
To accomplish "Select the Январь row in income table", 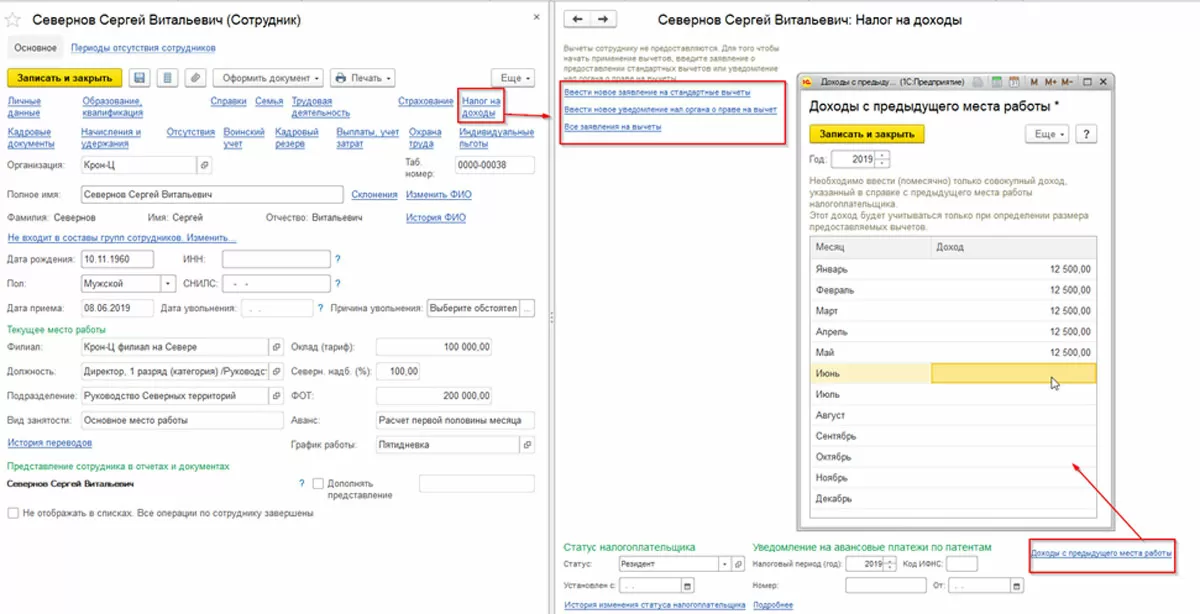I will coord(954,268).
